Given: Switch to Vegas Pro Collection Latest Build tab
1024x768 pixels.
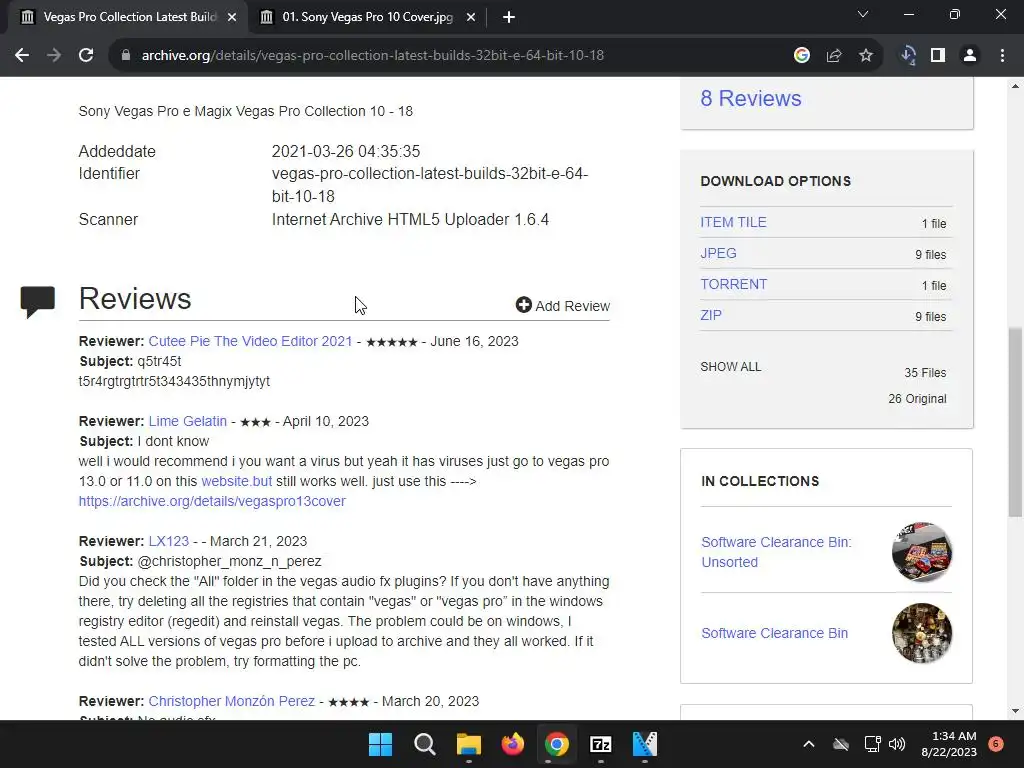Looking at the screenshot, I should [129, 17].
